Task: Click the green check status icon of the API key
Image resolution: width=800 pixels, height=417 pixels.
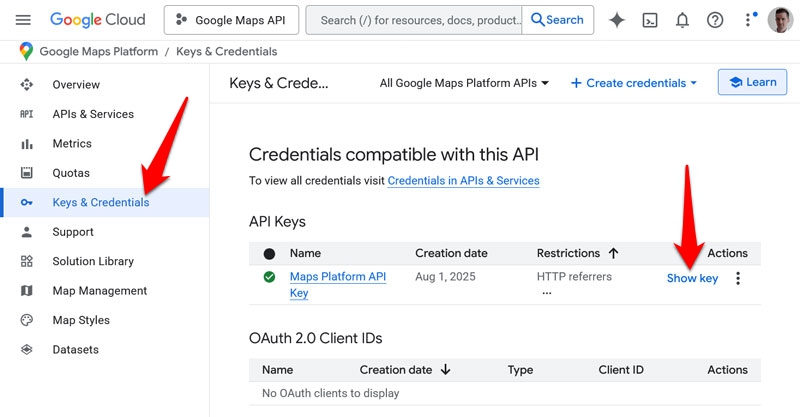Action: coord(269,277)
